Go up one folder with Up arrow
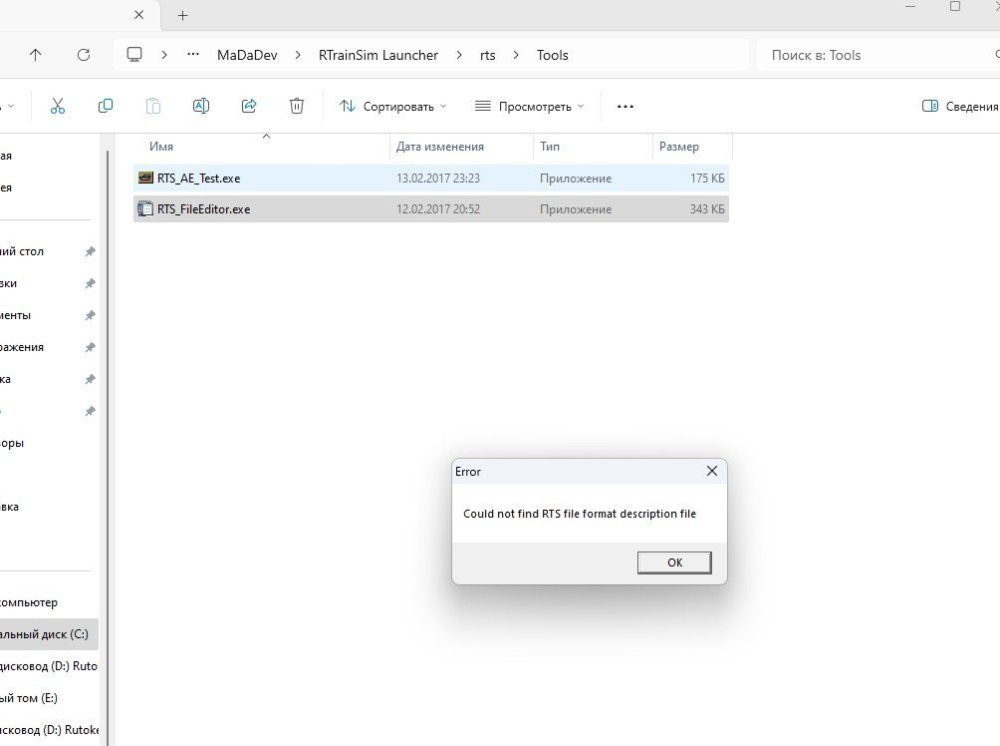This screenshot has height=746, width=1000. tap(36, 55)
